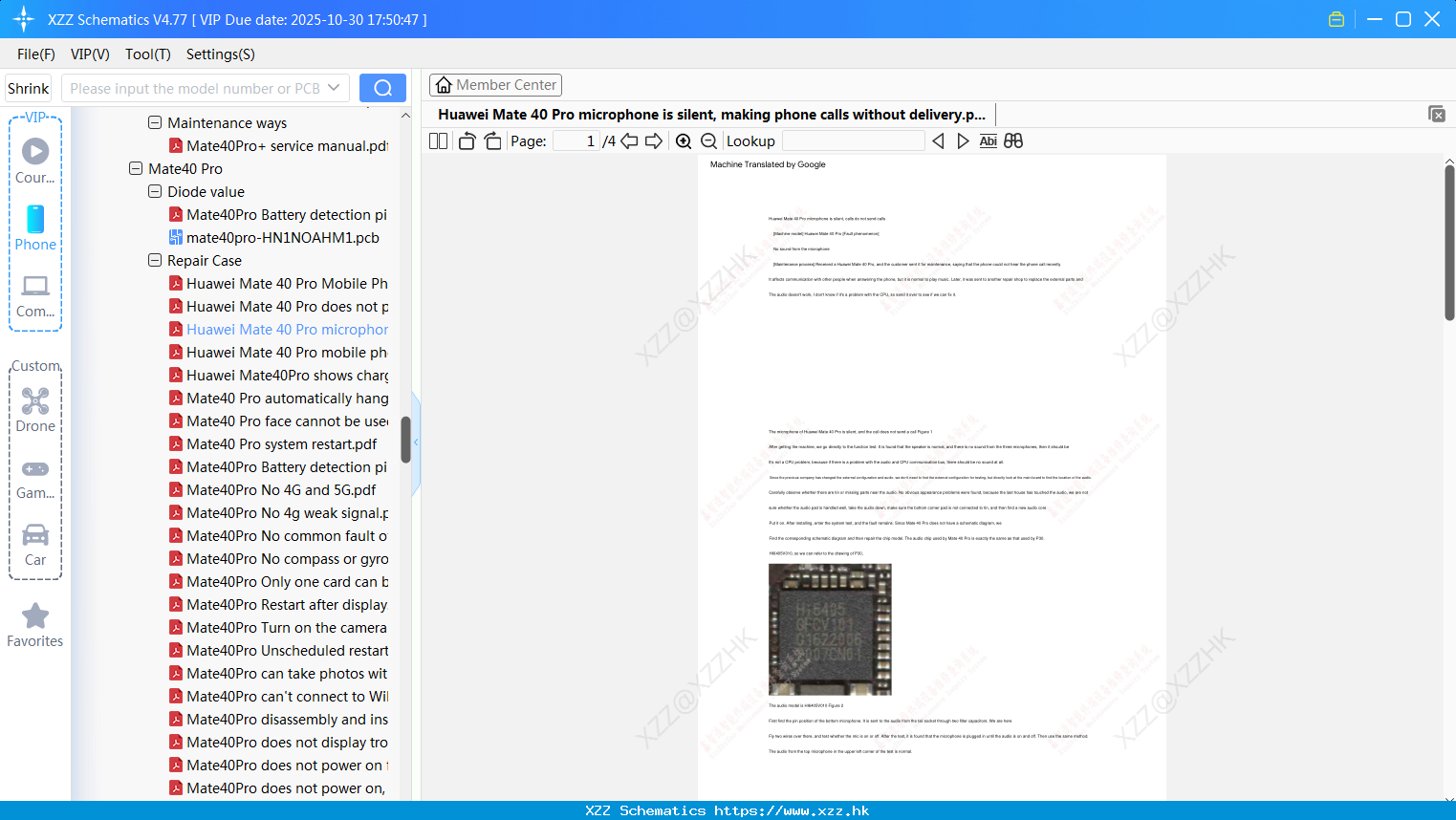Click the audio chip photo in PDF
The image size is (1456, 820).
[x=830, y=629]
